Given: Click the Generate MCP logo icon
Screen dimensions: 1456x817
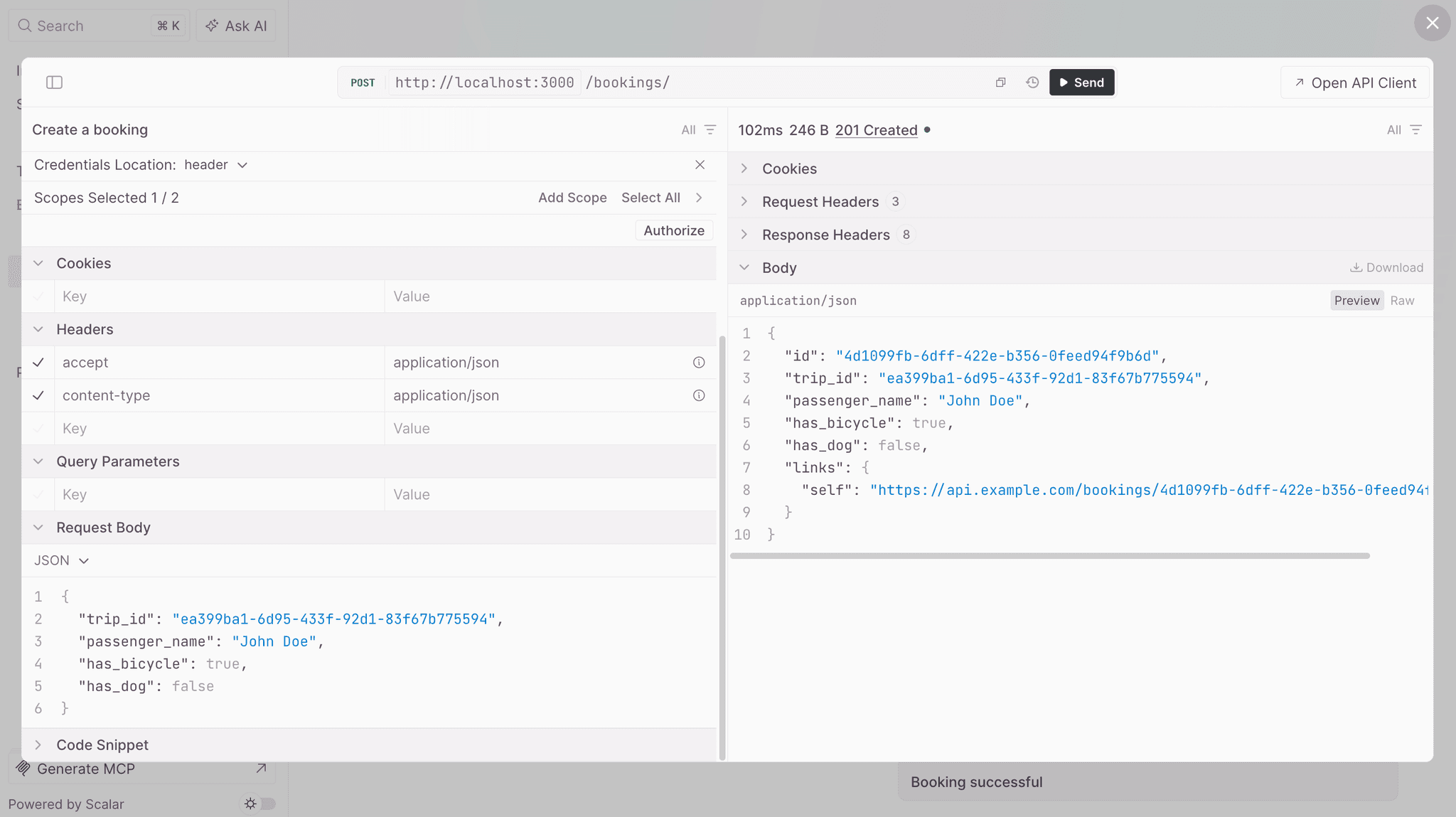Looking at the screenshot, I should click(23, 769).
